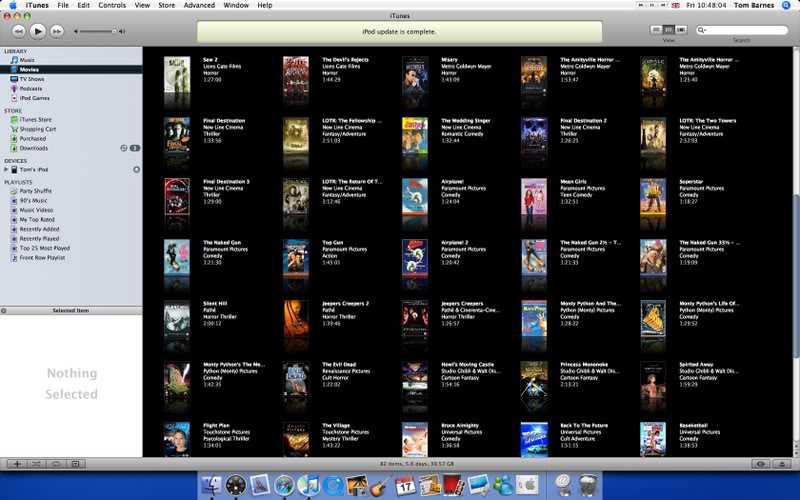Open the Tom Barnes user menu
The image size is (800, 500).
(x=754, y=5)
